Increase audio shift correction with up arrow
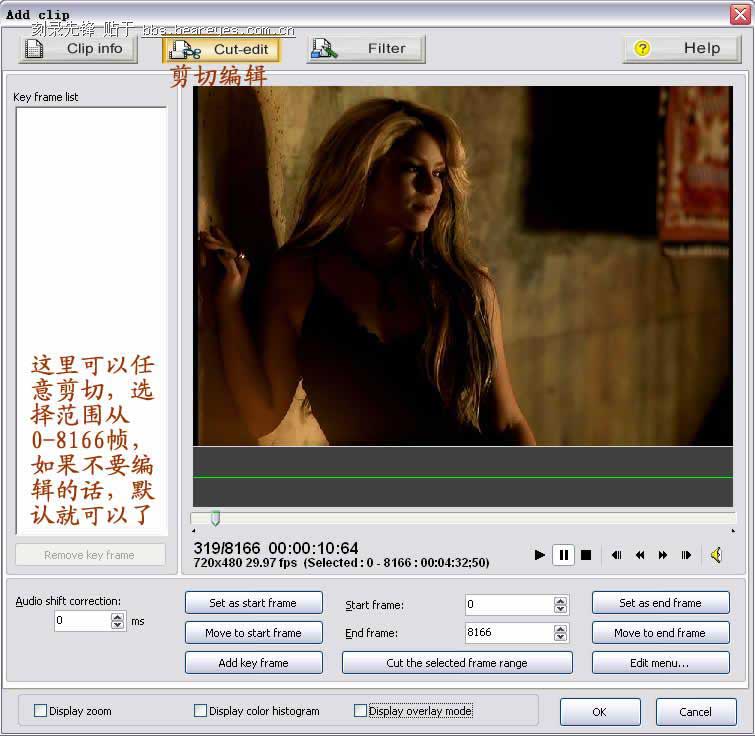This screenshot has width=755, height=736. pos(117,616)
